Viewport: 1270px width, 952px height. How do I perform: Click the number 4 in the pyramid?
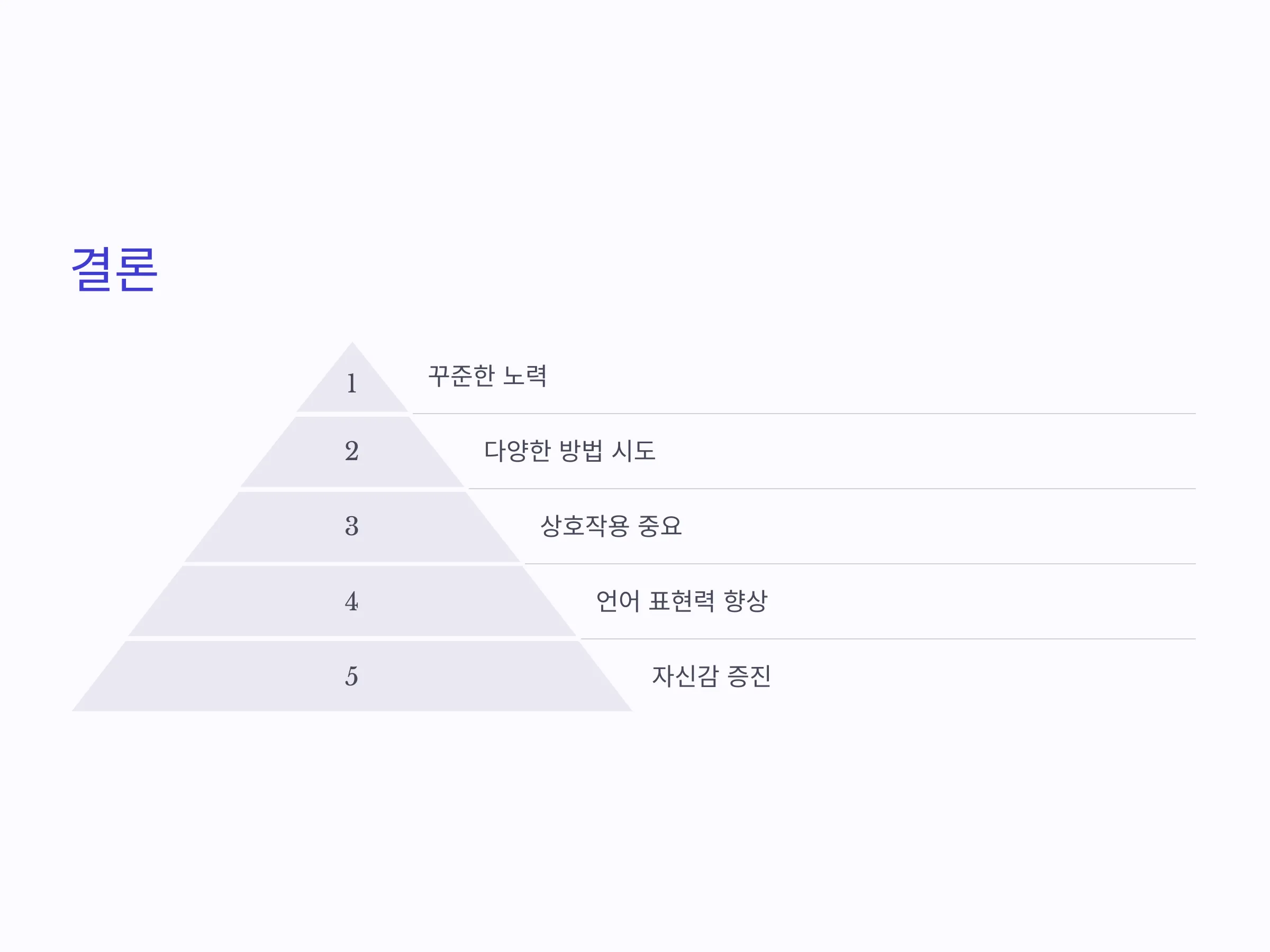[352, 601]
